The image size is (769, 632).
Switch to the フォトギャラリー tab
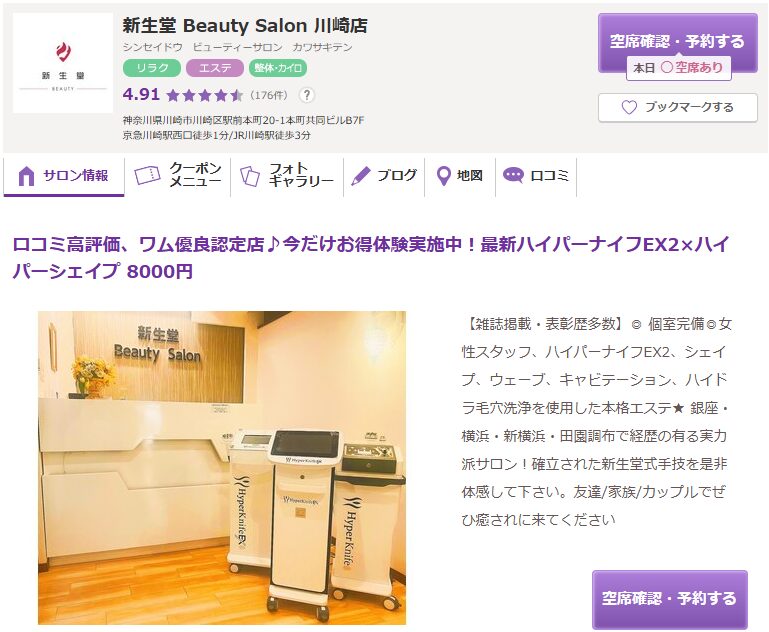pos(287,176)
